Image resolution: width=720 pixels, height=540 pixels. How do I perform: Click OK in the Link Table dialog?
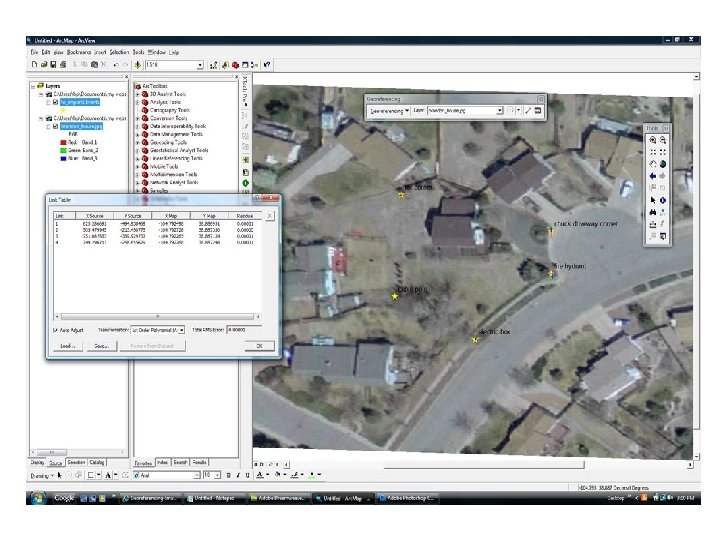coord(259,346)
